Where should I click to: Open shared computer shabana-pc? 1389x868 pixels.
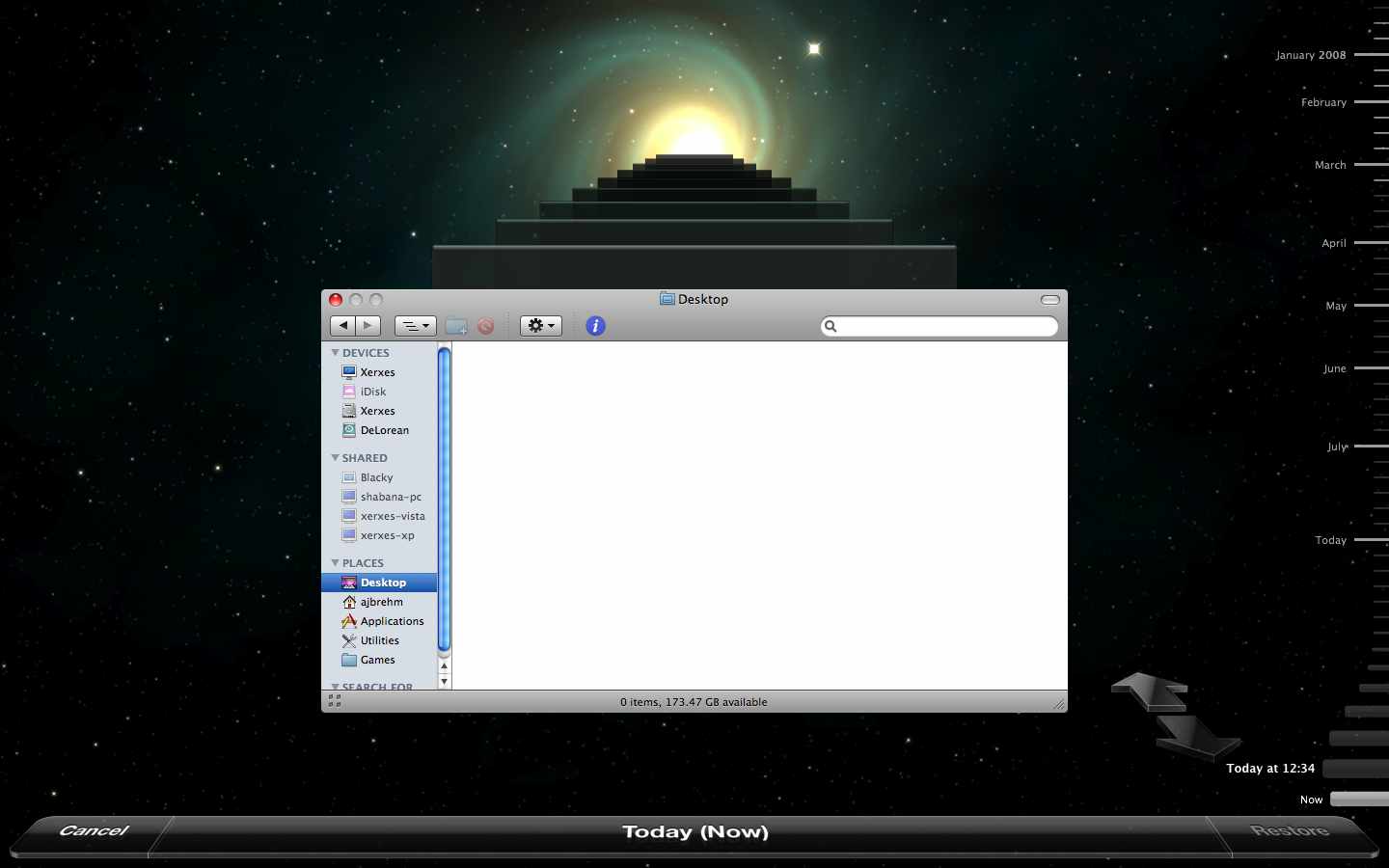391,497
